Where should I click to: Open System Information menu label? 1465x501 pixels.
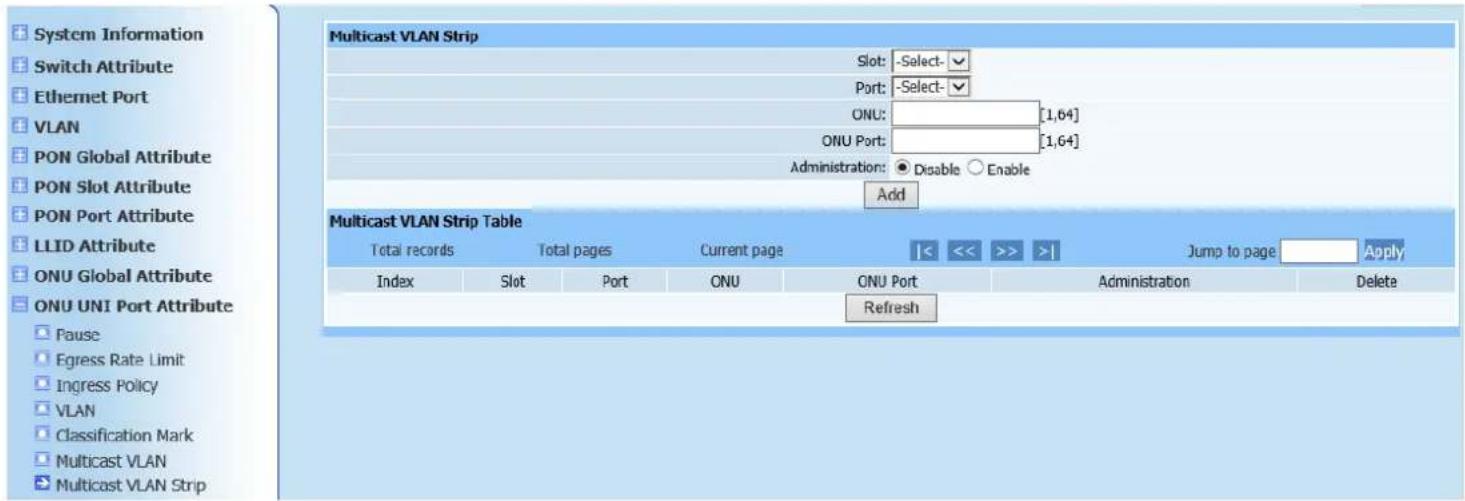119,34
